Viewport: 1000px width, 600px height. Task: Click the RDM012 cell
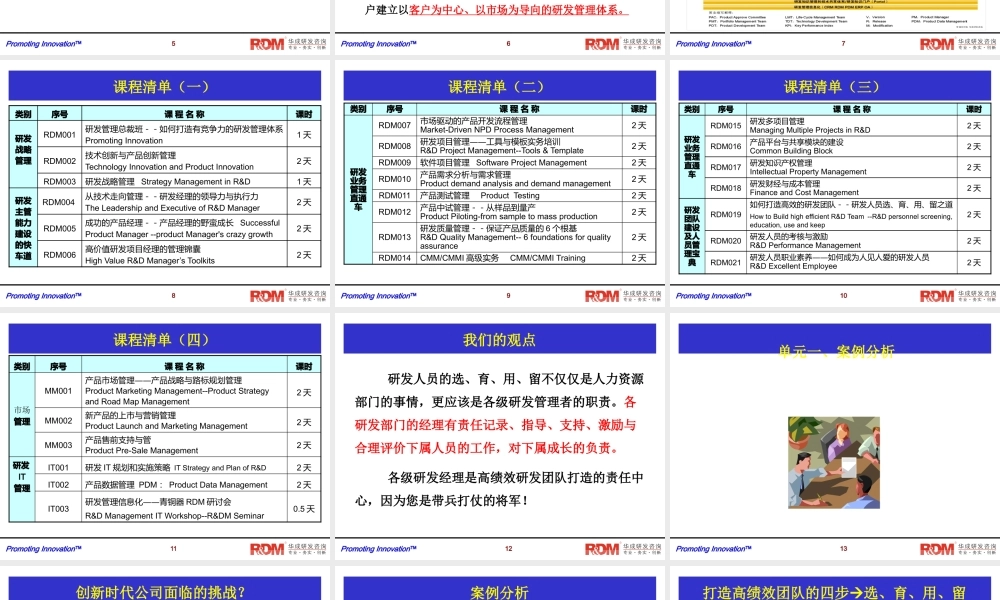(x=394, y=212)
